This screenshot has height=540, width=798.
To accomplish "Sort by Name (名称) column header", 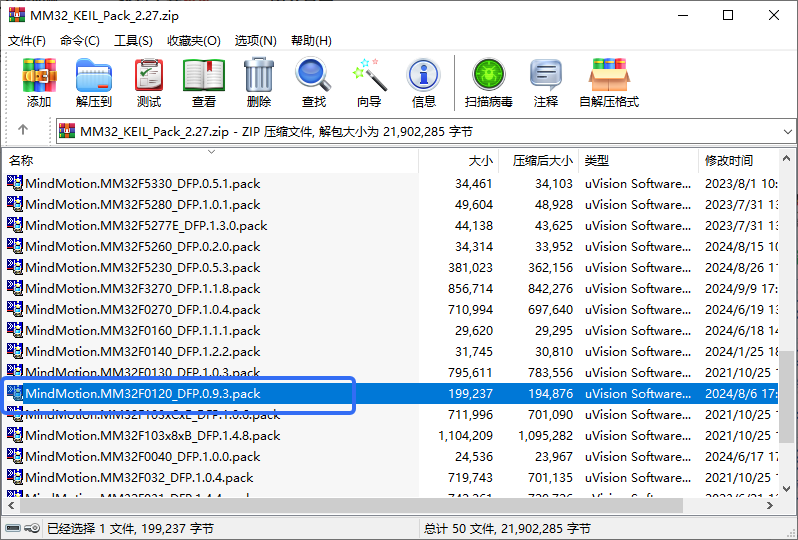I will click(22, 160).
